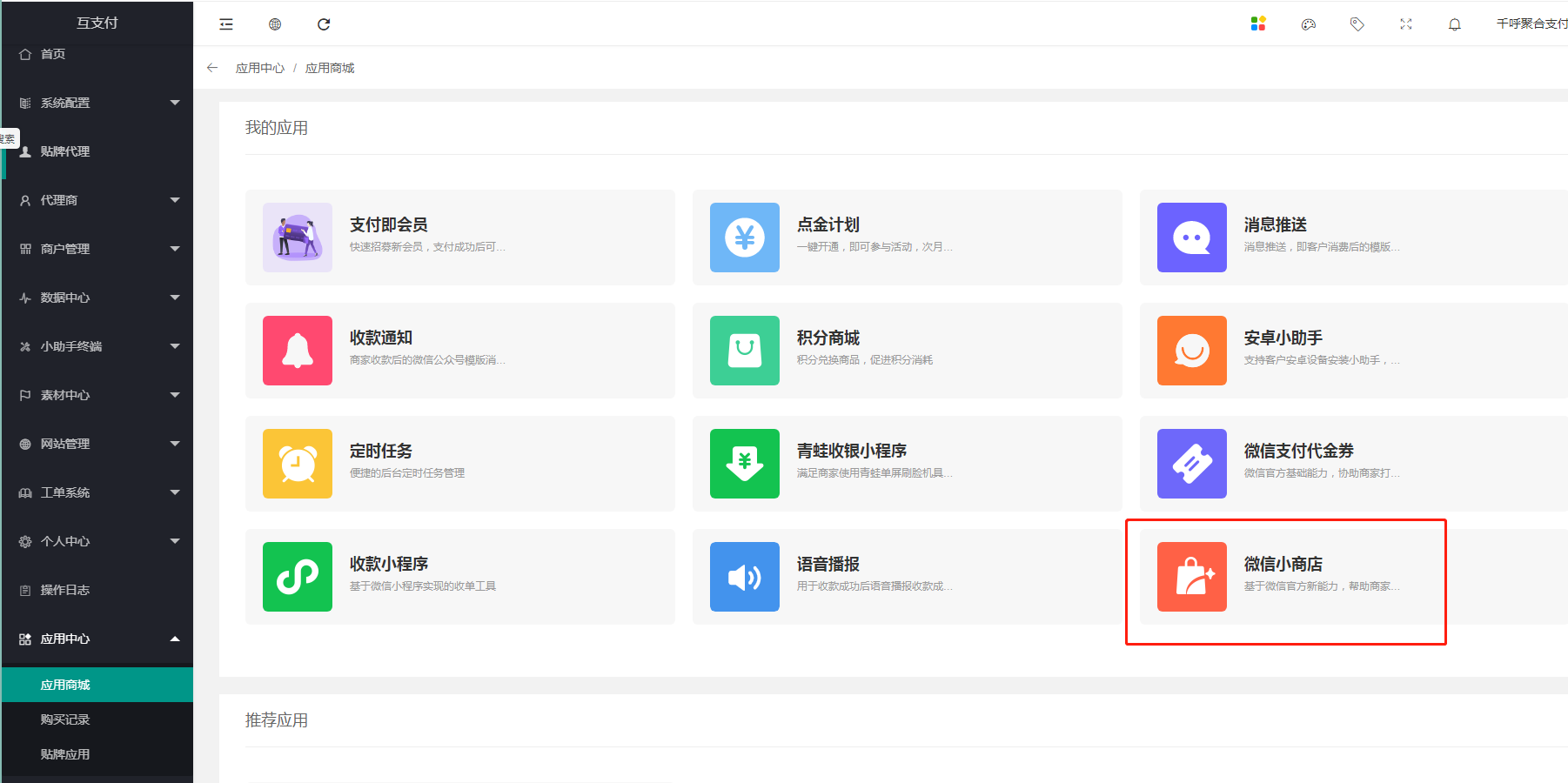Click the 安卓小助手 title text

pos(1283,338)
